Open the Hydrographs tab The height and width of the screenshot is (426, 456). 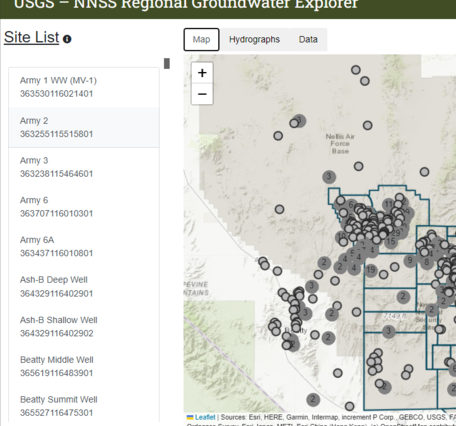(x=254, y=40)
